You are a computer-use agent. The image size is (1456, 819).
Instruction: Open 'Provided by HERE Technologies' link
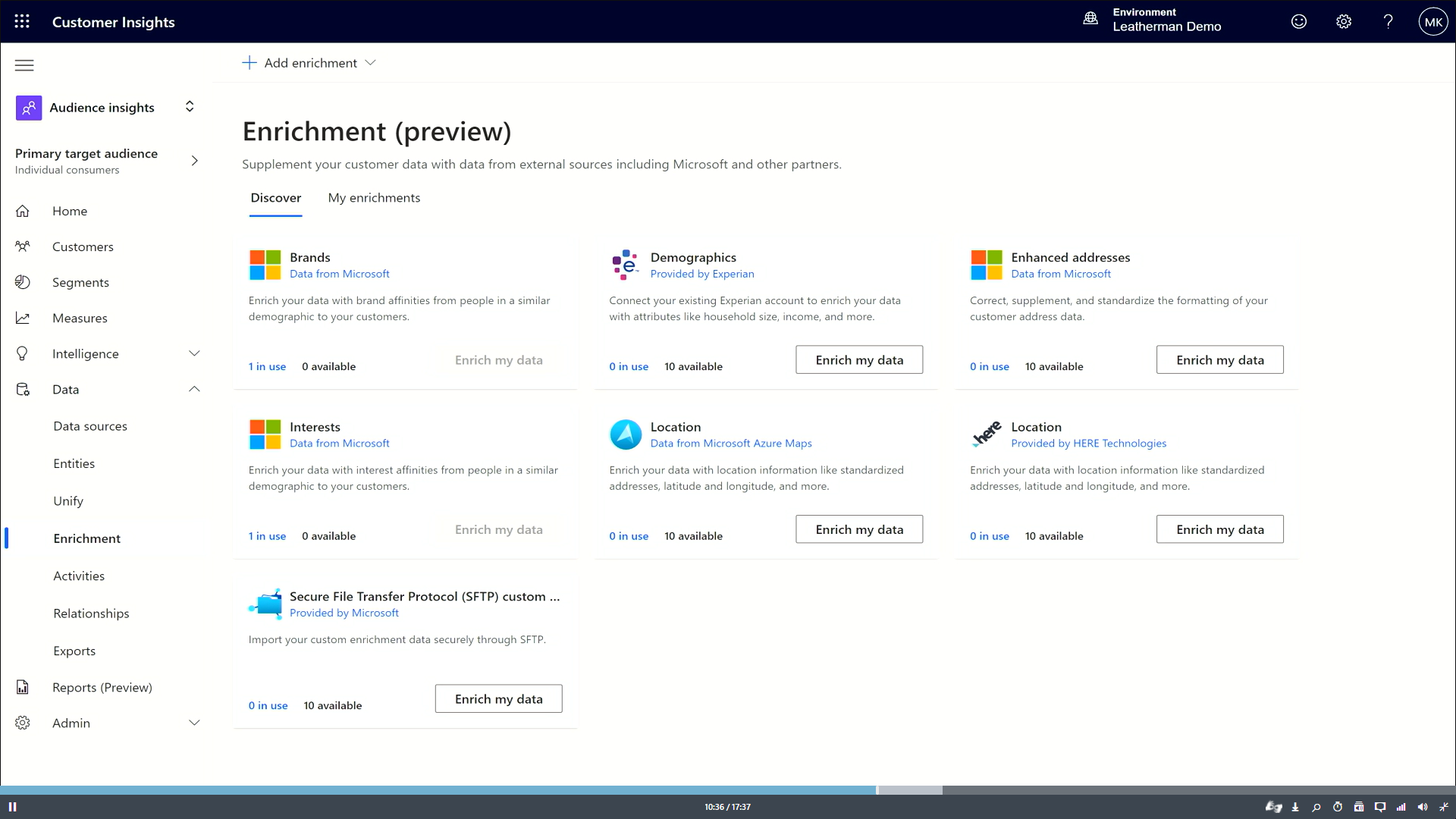[x=1089, y=444]
